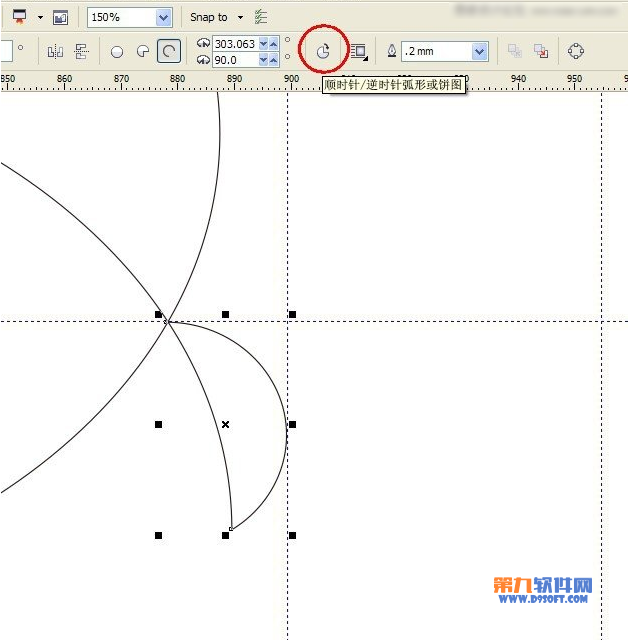Select the Pie shape type
Viewport: 629px width, 640px height.
pos(143,51)
